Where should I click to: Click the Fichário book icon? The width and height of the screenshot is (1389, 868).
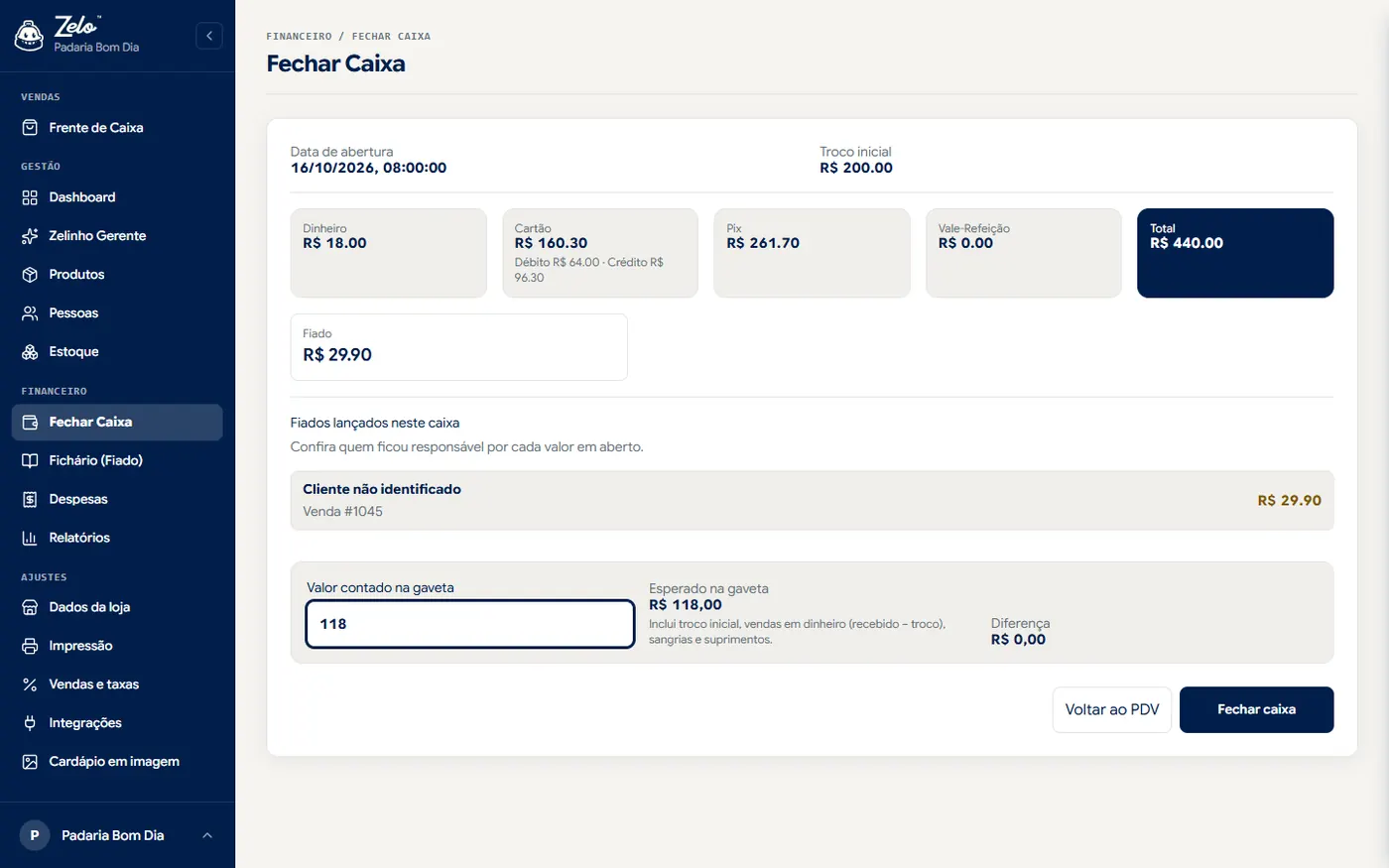click(30, 461)
